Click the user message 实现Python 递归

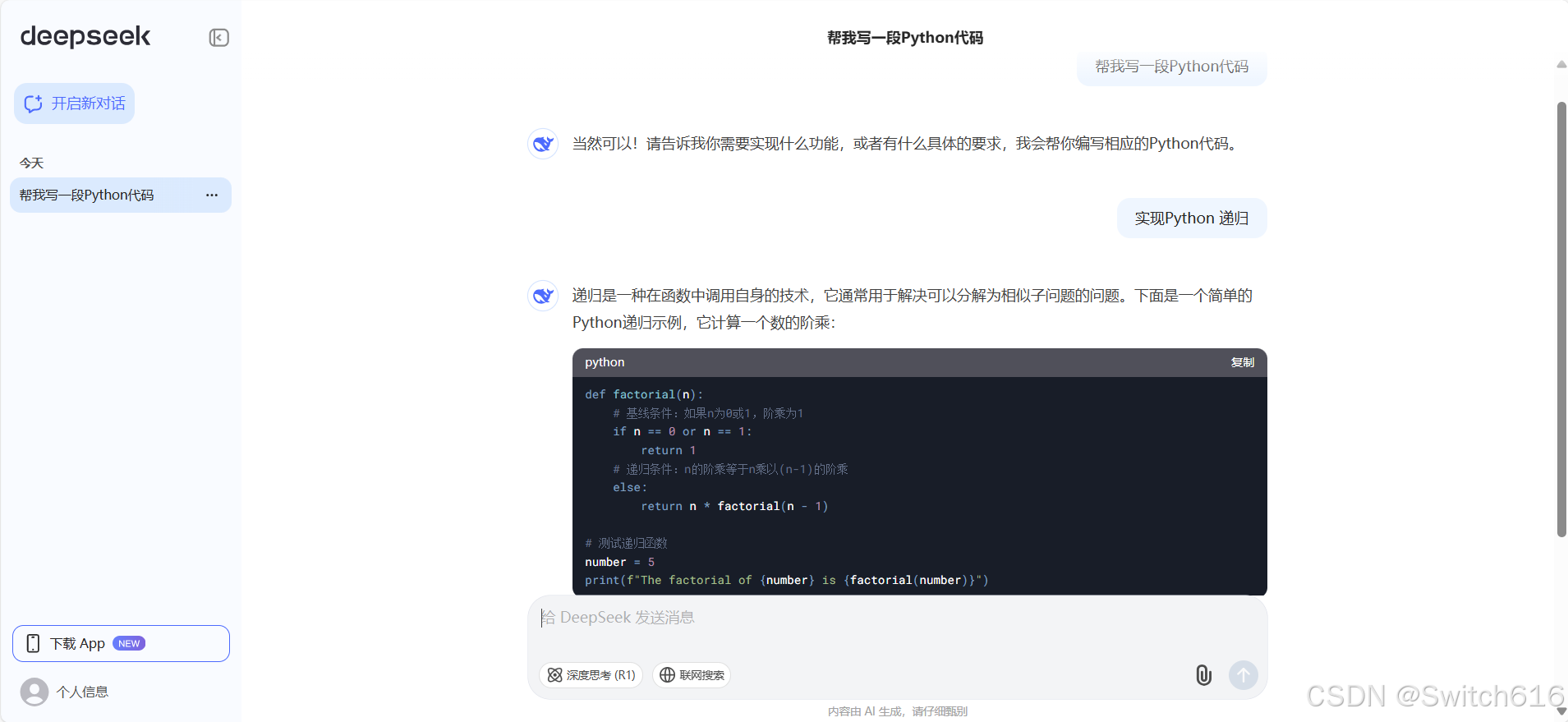click(1192, 218)
